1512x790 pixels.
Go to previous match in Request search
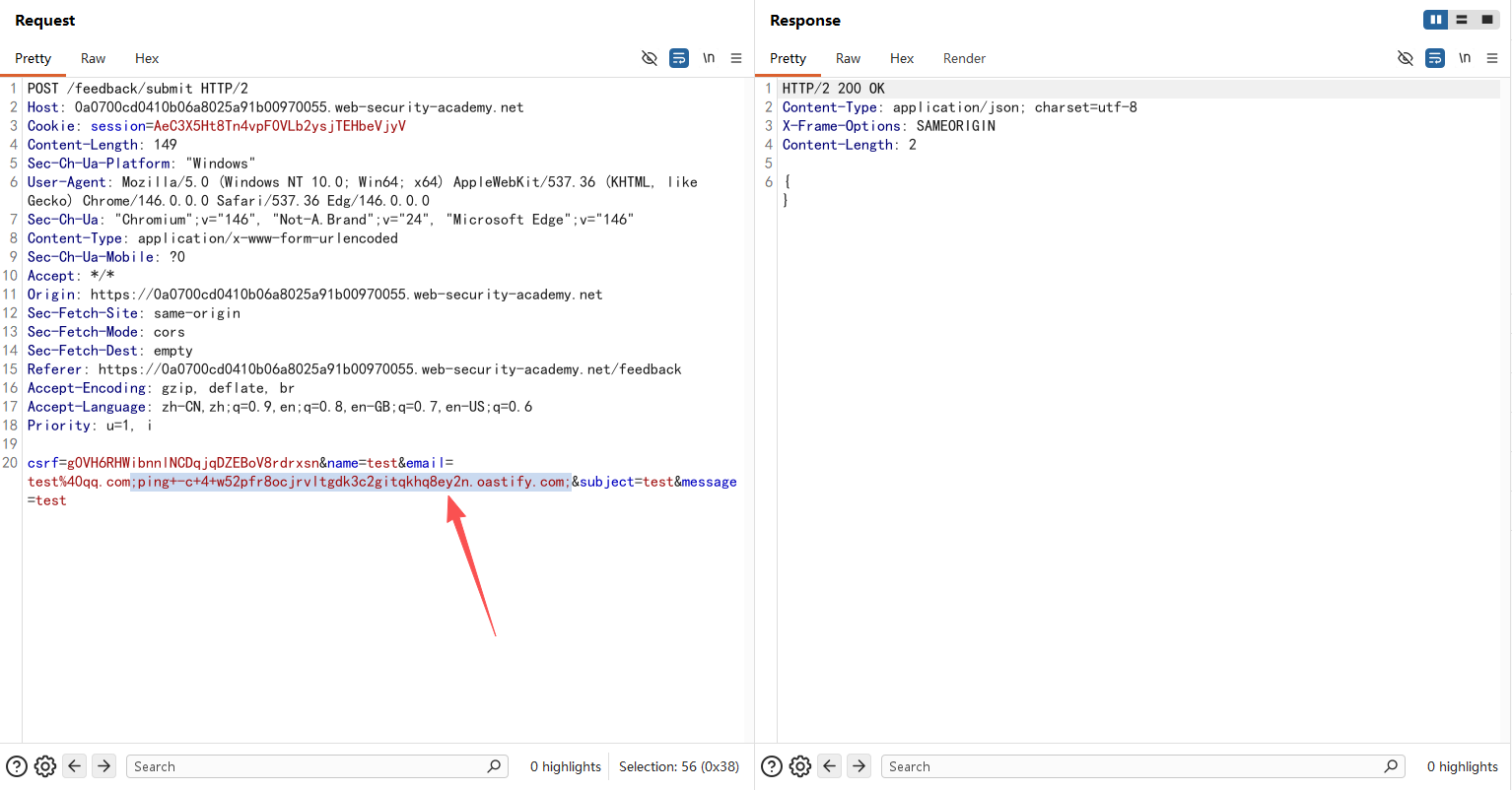point(75,766)
